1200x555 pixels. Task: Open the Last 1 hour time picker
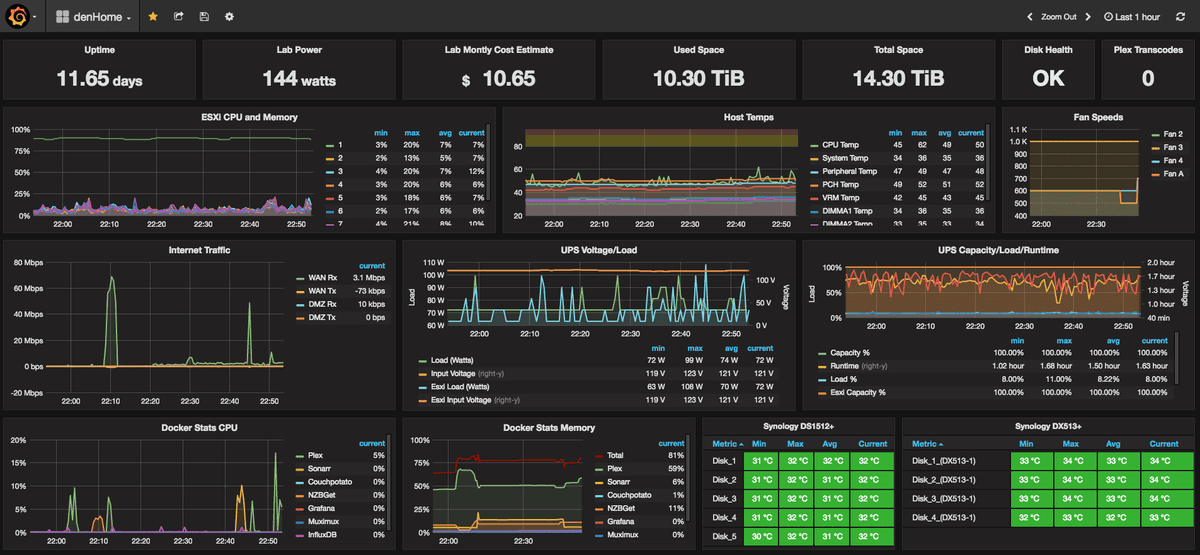point(1132,17)
